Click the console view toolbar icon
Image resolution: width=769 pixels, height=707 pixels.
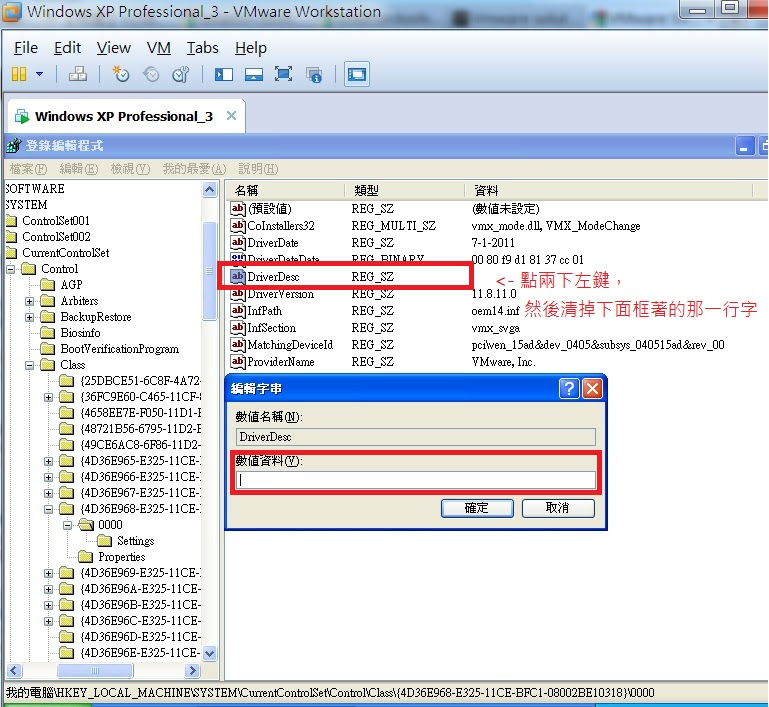click(357, 75)
